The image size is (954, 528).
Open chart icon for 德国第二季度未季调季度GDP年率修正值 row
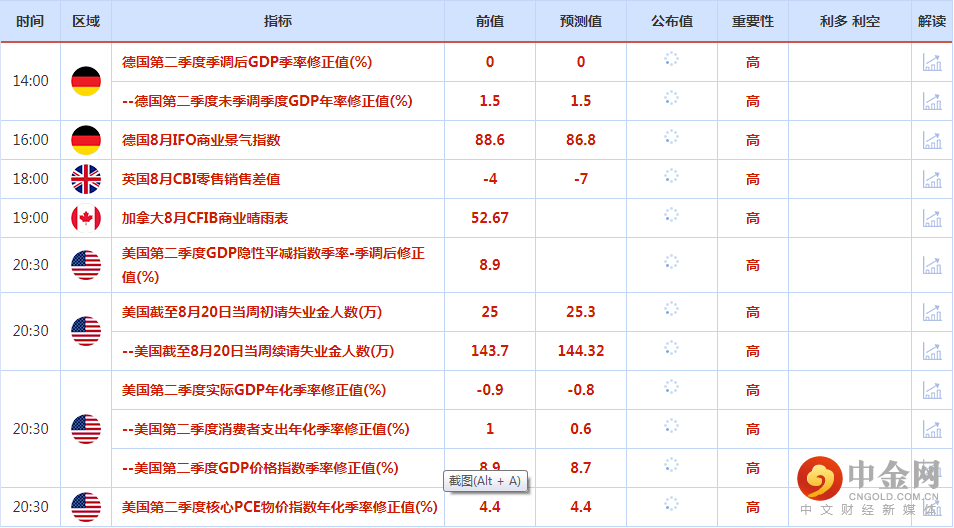click(x=931, y=101)
